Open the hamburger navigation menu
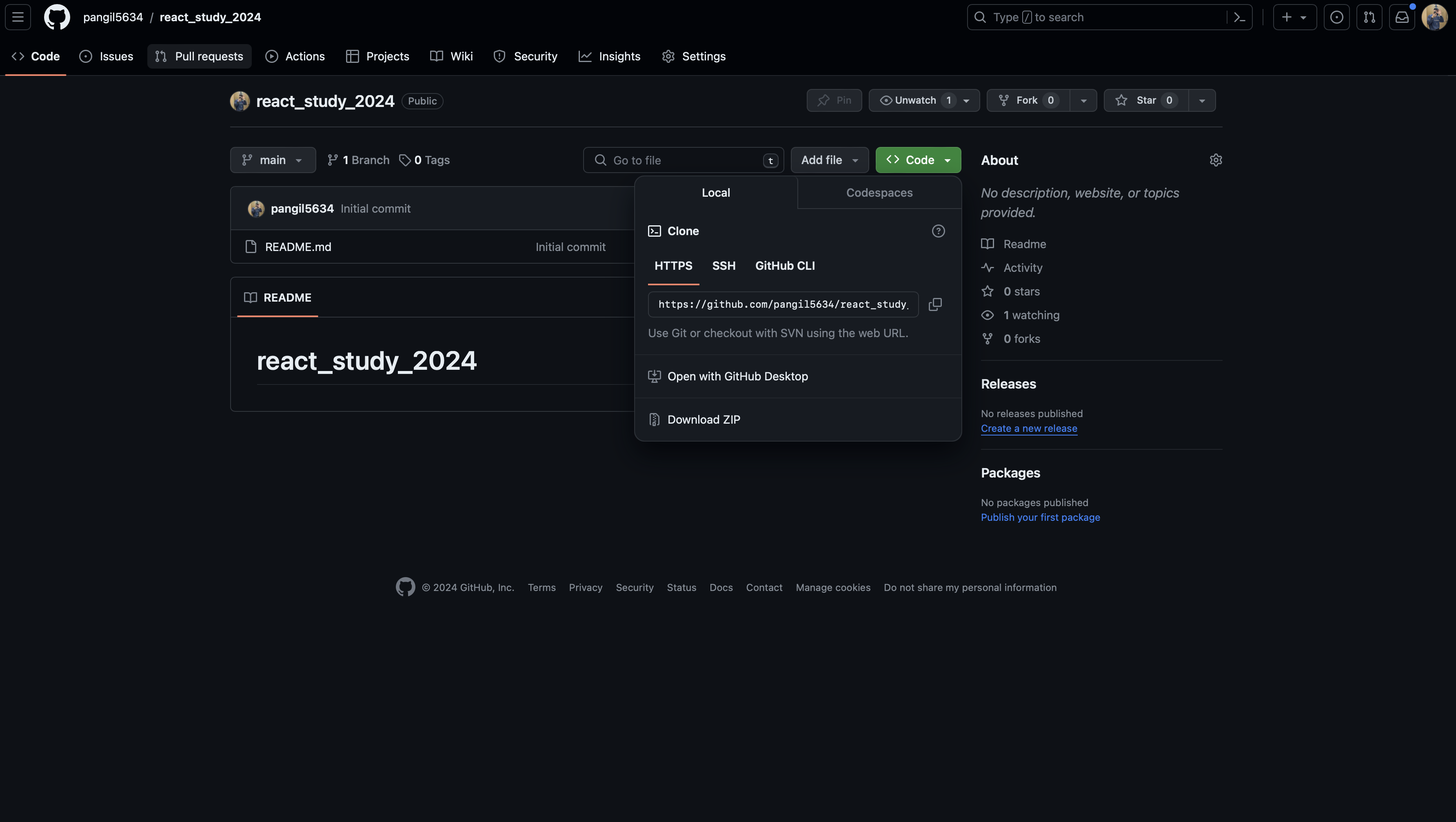The width and height of the screenshot is (1456, 822). (18, 17)
